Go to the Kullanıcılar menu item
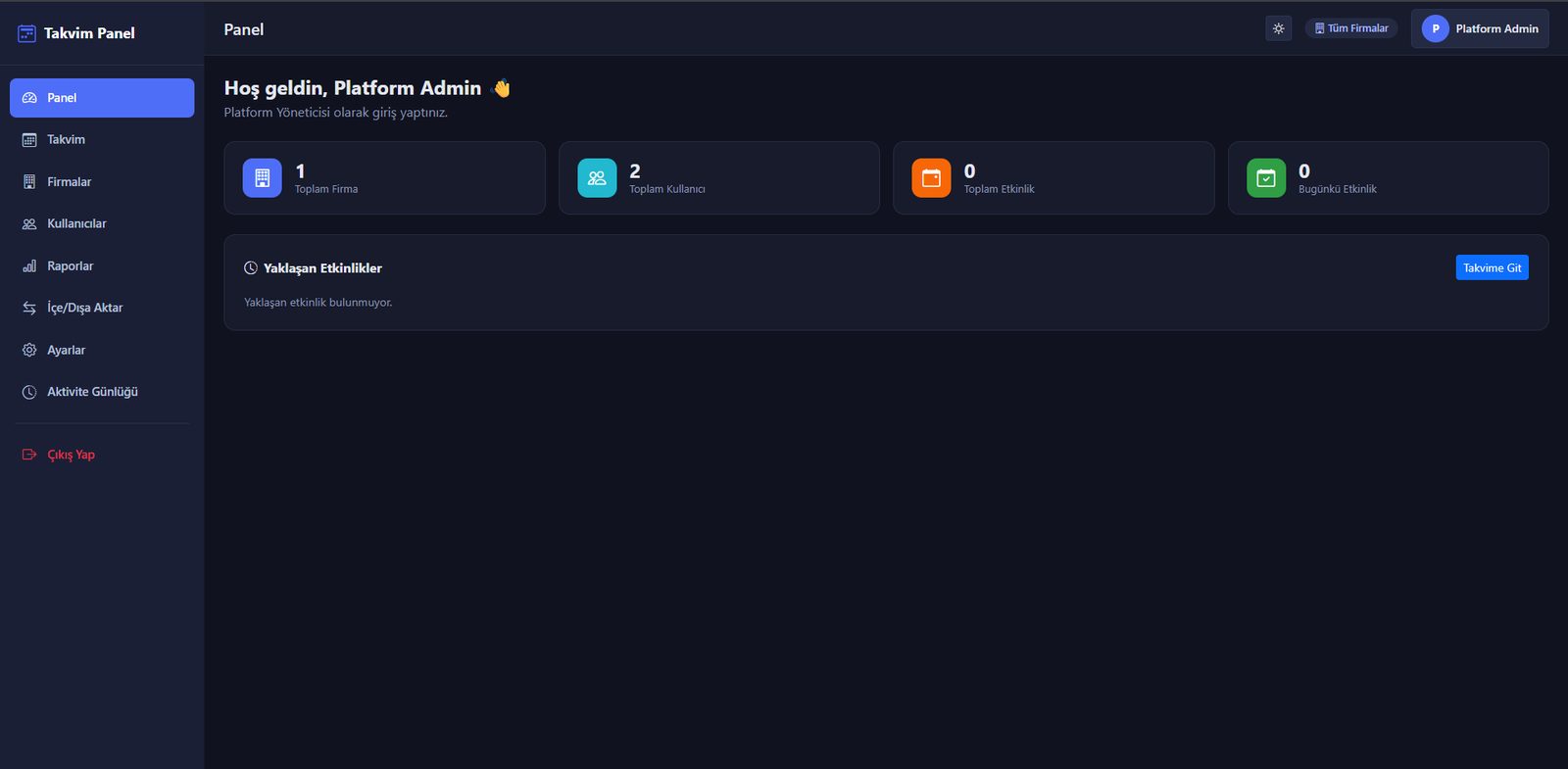 click(102, 224)
